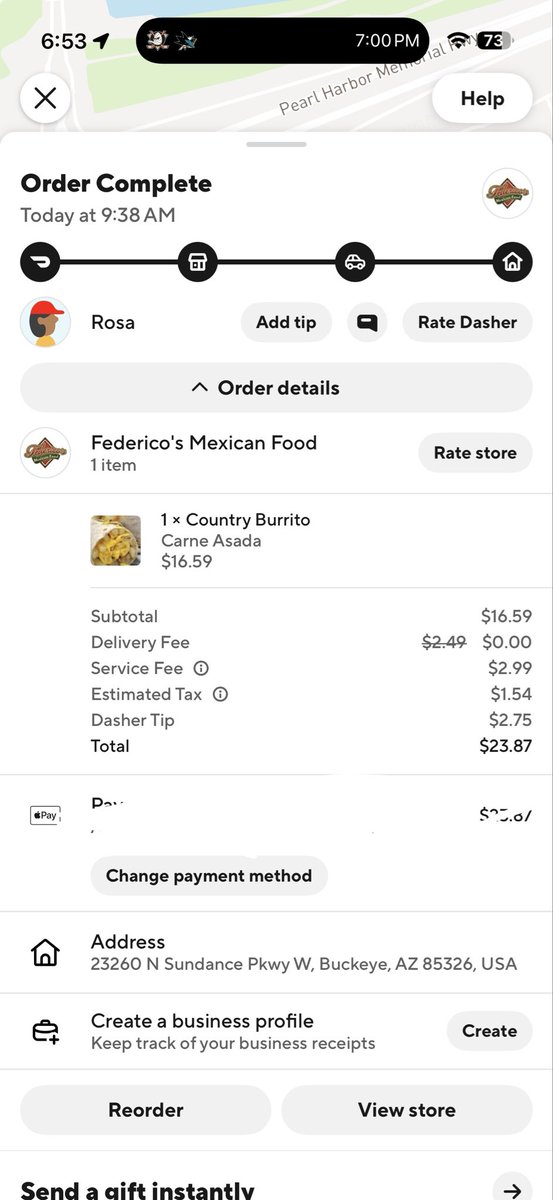Tap the business briefcase icon
The width and height of the screenshot is (553, 1200).
click(45, 1031)
